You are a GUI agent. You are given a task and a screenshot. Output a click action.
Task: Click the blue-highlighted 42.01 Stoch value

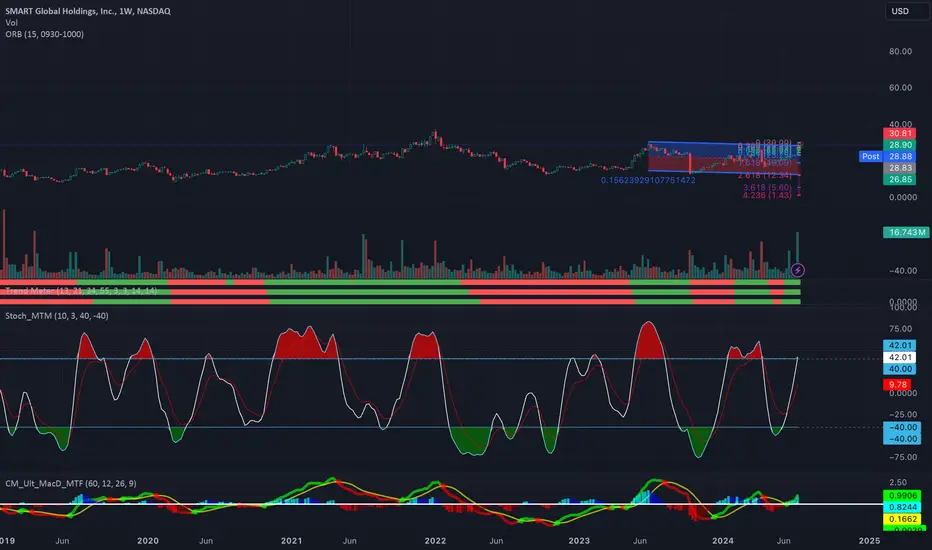[x=900, y=345]
